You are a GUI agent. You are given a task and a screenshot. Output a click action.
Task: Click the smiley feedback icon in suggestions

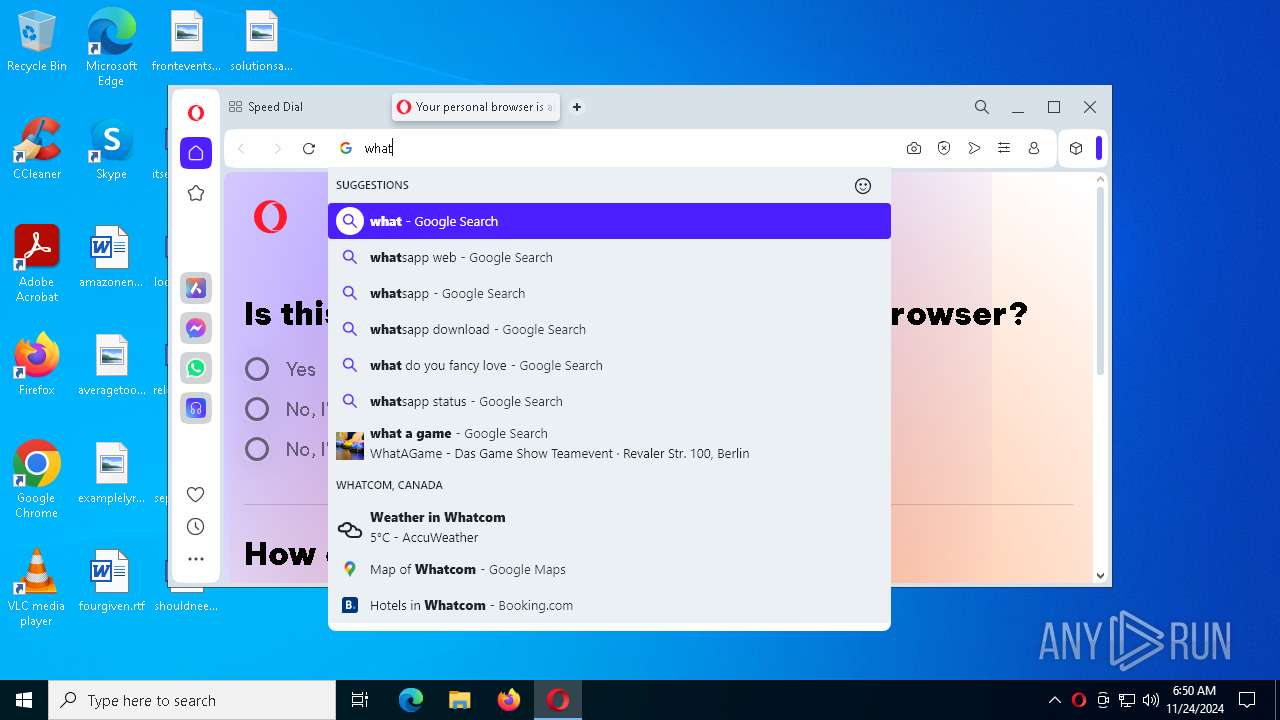click(863, 186)
